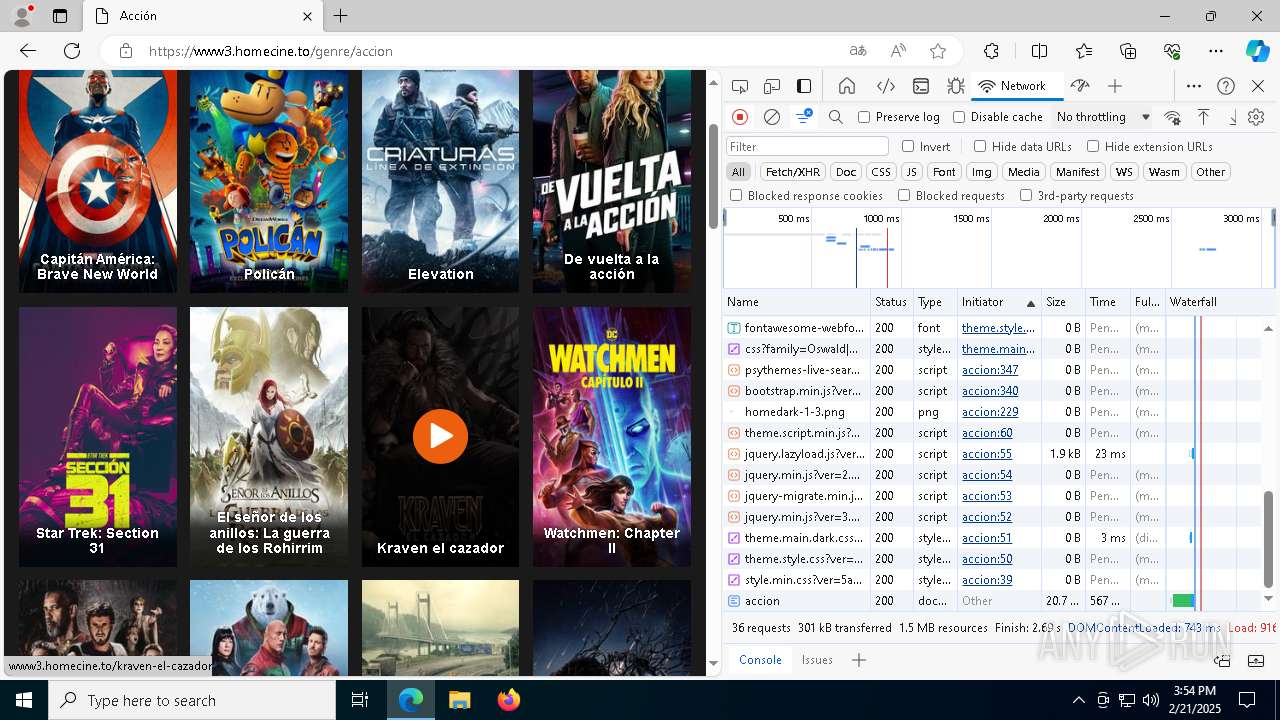Screen dimensions: 1280x720
Task: Open the Console tool icon in DevTools toolbar
Action: [921, 86]
